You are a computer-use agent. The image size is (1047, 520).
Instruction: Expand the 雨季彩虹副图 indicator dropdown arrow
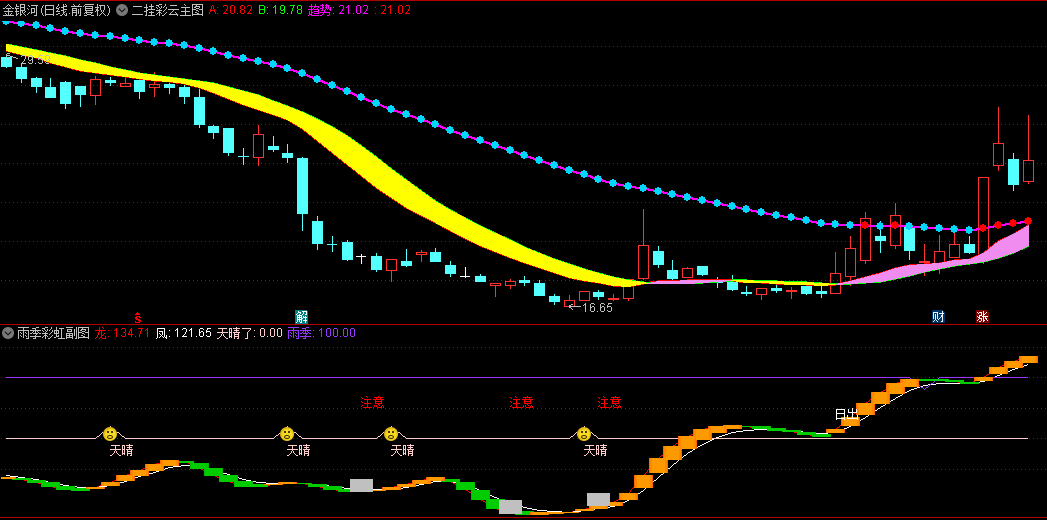pos(8,332)
